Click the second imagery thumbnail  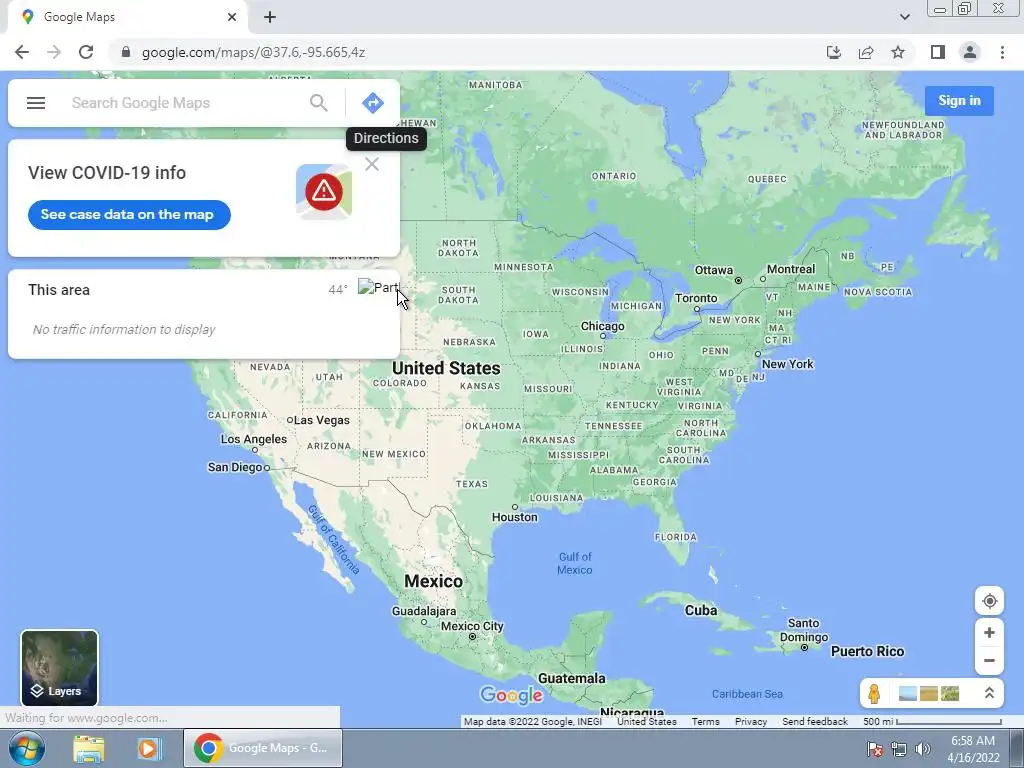pos(929,694)
